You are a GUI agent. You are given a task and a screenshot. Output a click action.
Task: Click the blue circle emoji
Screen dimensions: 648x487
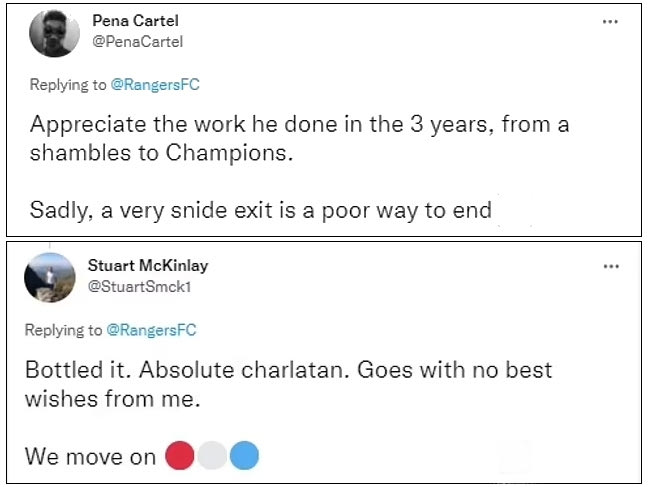click(244, 456)
